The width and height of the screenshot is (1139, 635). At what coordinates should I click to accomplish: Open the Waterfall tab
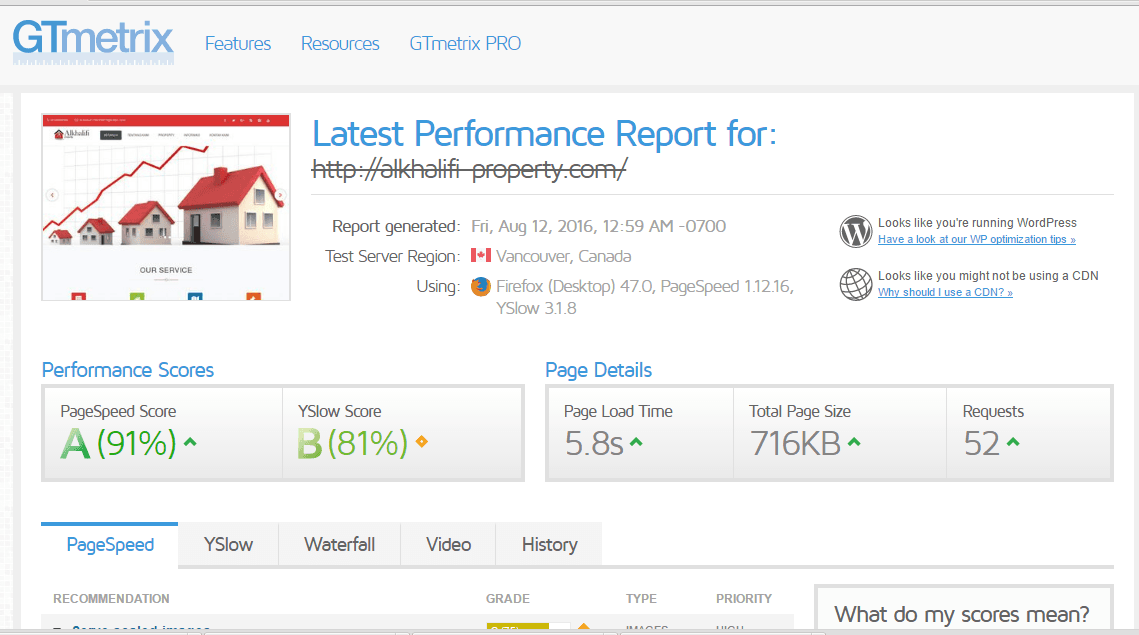tap(340, 545)
